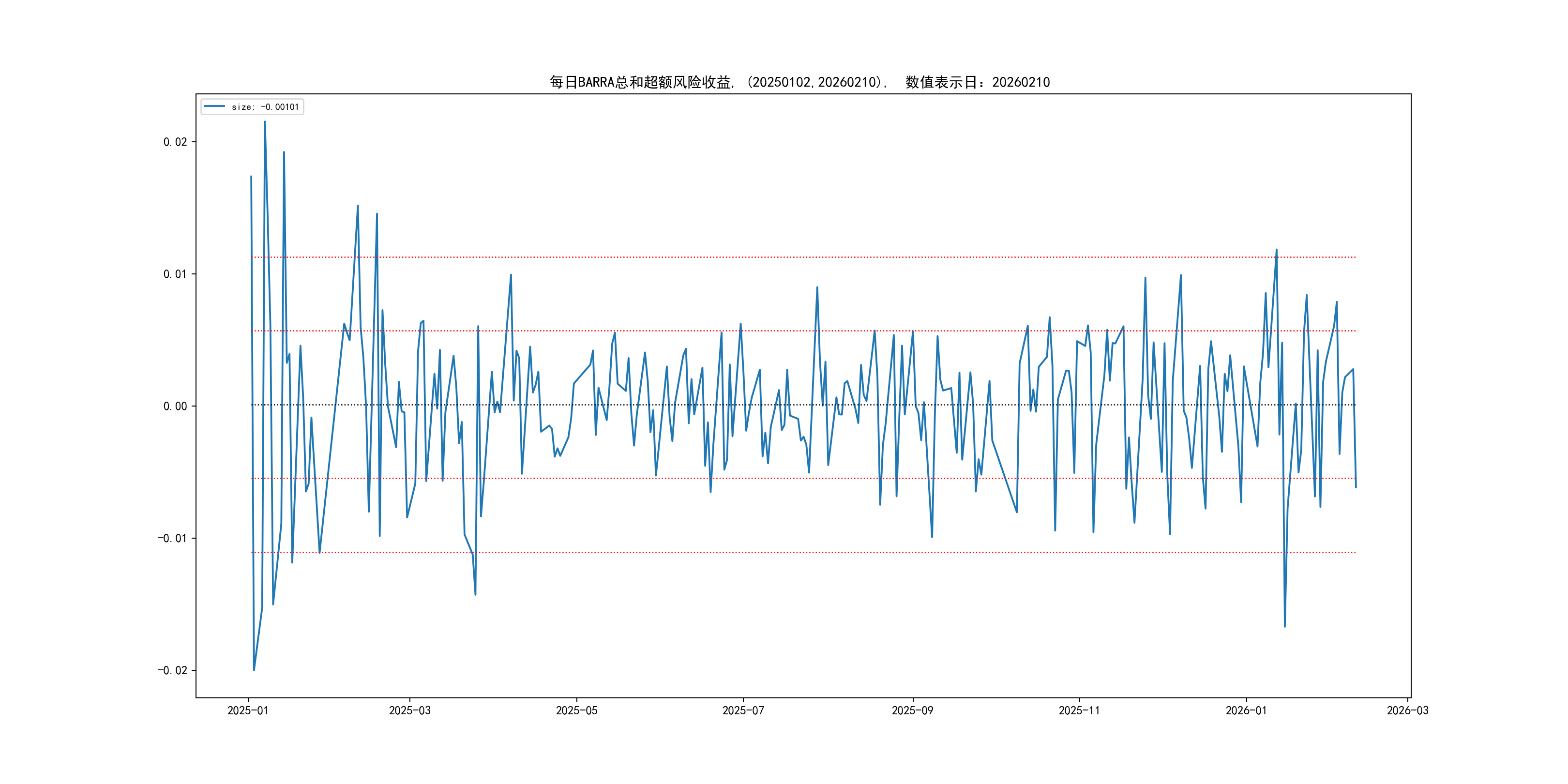The height and width of the screenshot is (784, 1568).
Task: Click the chart title text
Action: coord(799,82)
